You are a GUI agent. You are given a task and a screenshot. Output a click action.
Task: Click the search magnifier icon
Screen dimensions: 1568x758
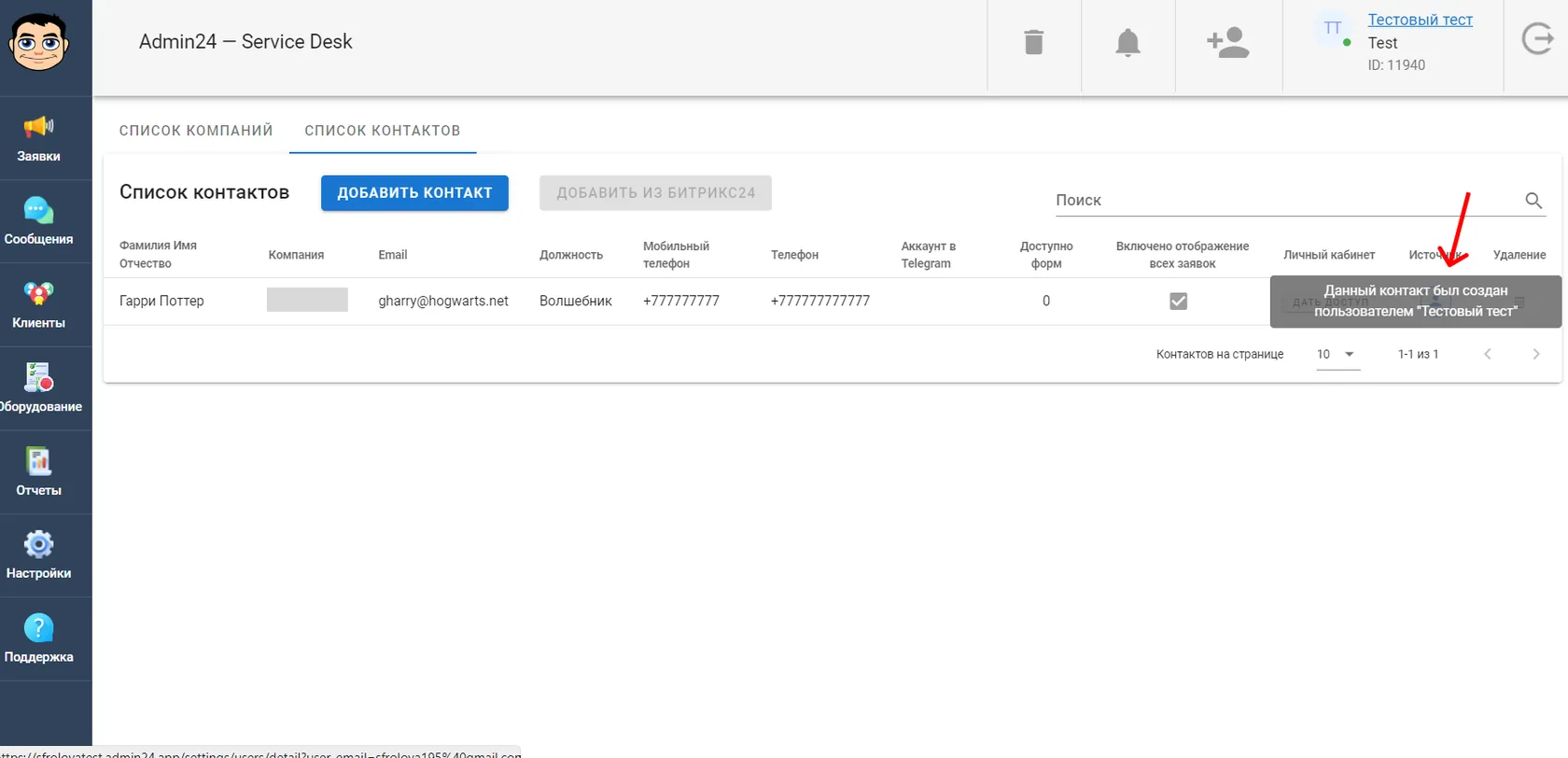coord(1533,200)
